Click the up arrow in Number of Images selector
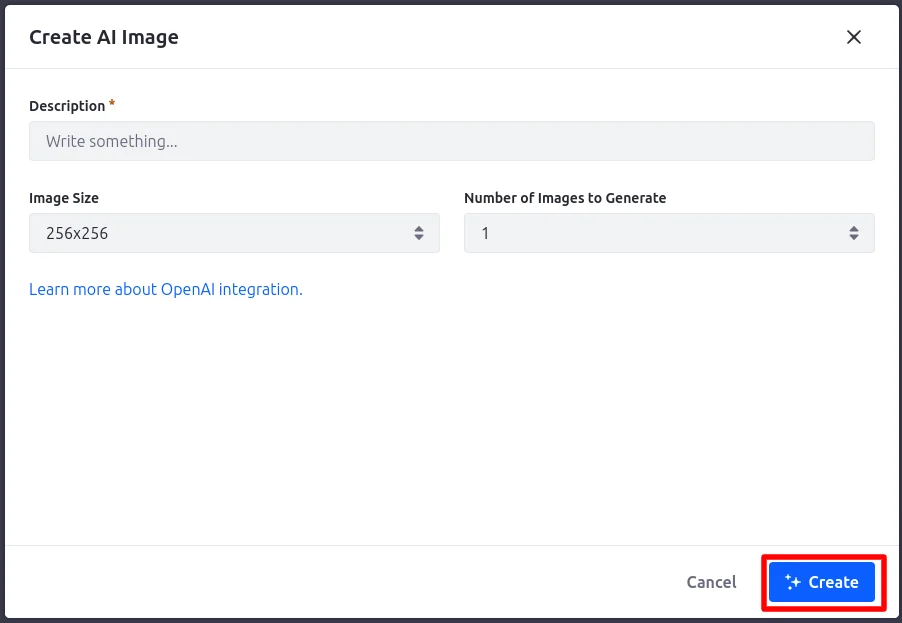 [x=854, y=228]
